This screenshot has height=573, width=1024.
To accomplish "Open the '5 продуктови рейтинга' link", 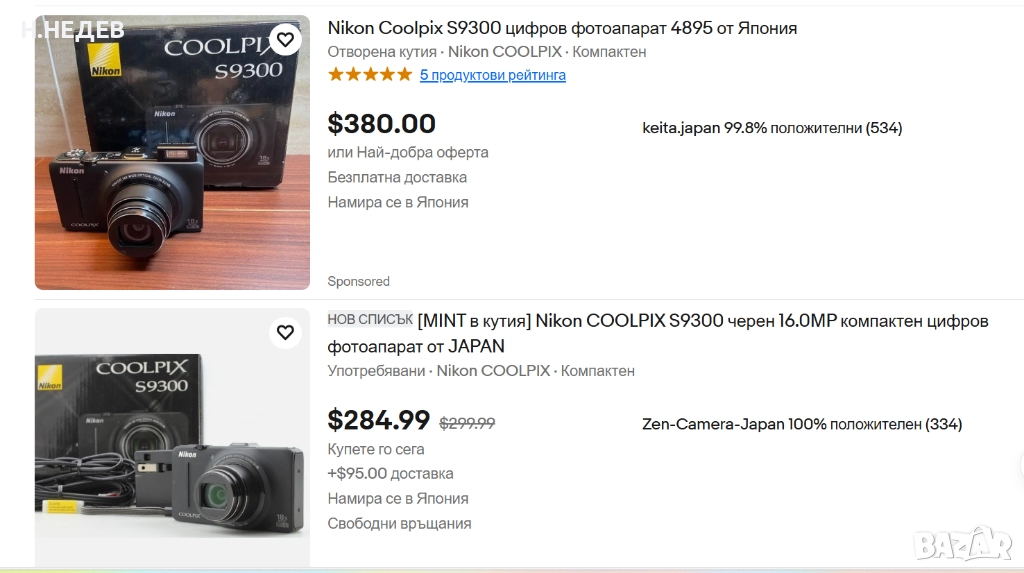I will tap(492, 75).
